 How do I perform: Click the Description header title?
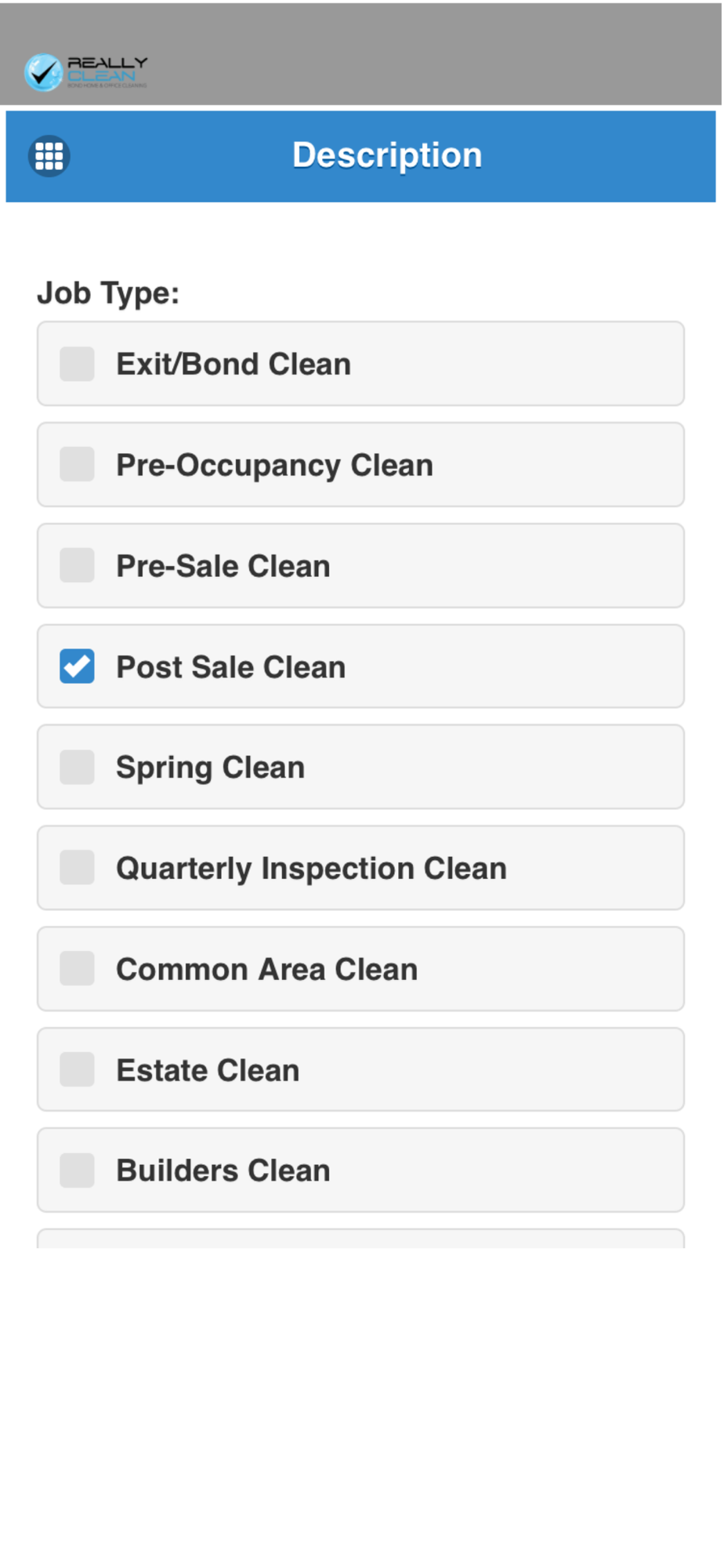(387, 155)
